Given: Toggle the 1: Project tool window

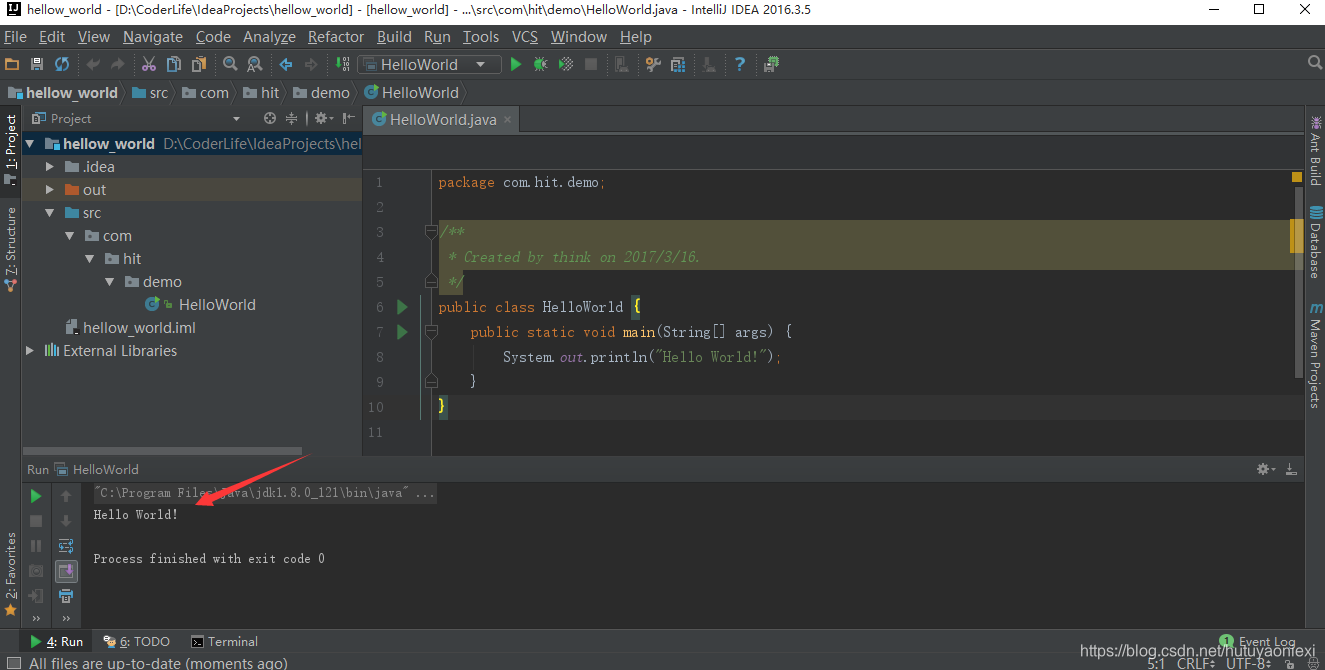Looking at the screenshot, I should [11, 150].
